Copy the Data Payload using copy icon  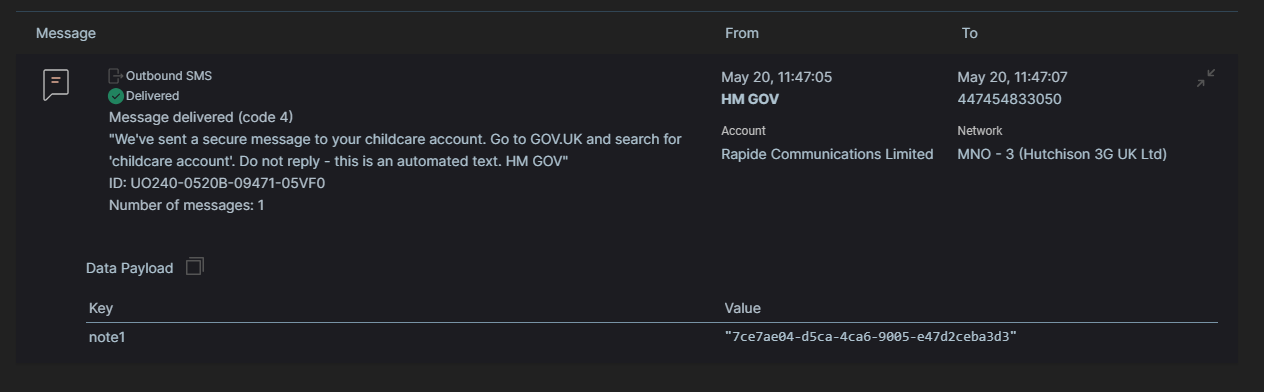tap(195, 266)
